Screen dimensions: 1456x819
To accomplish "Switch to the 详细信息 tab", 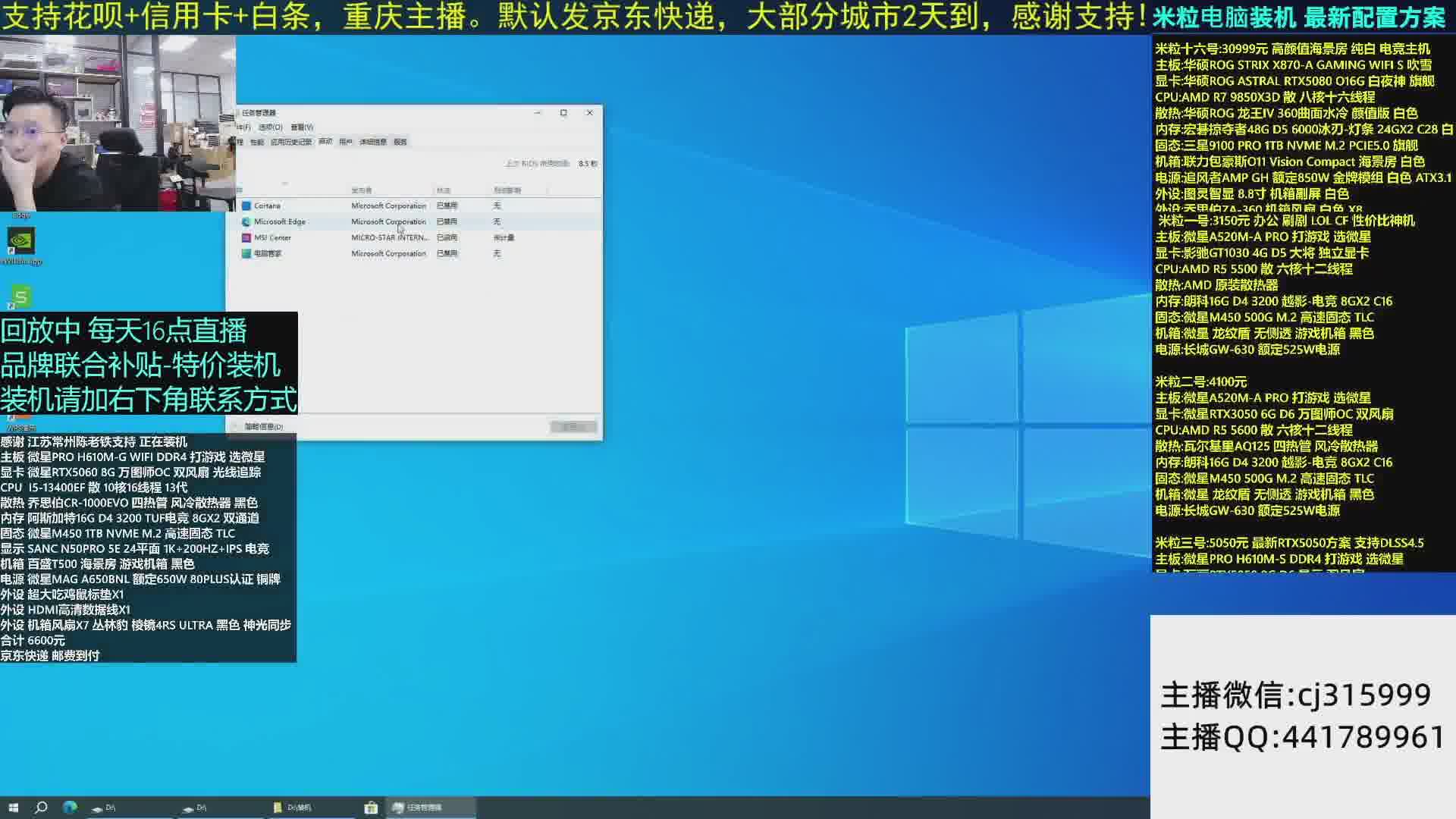I will [x=372, y=142].
